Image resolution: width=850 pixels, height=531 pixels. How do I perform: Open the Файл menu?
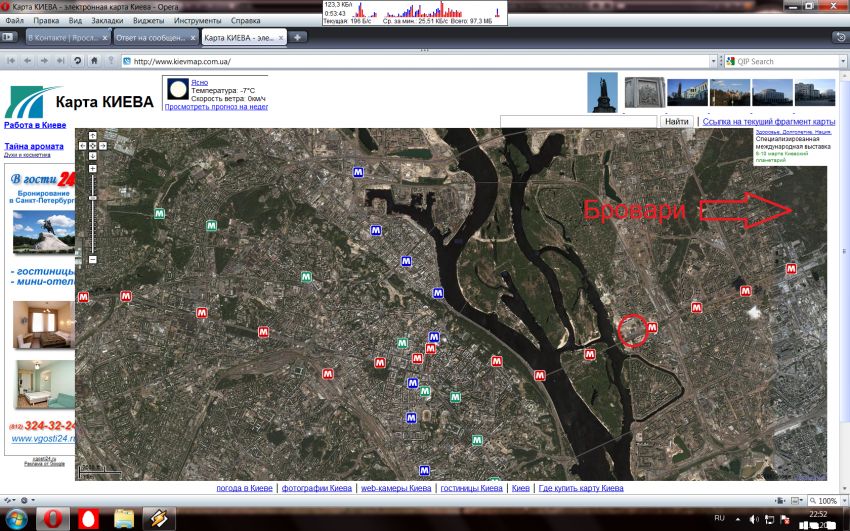15,21
